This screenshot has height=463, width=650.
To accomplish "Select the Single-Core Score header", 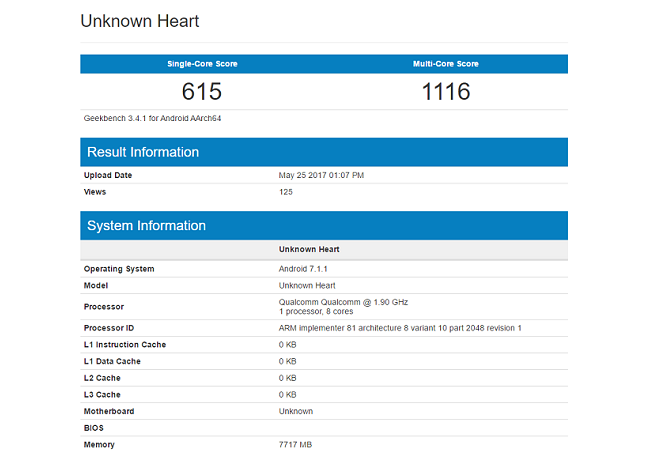I will click(x=202, y=64).
